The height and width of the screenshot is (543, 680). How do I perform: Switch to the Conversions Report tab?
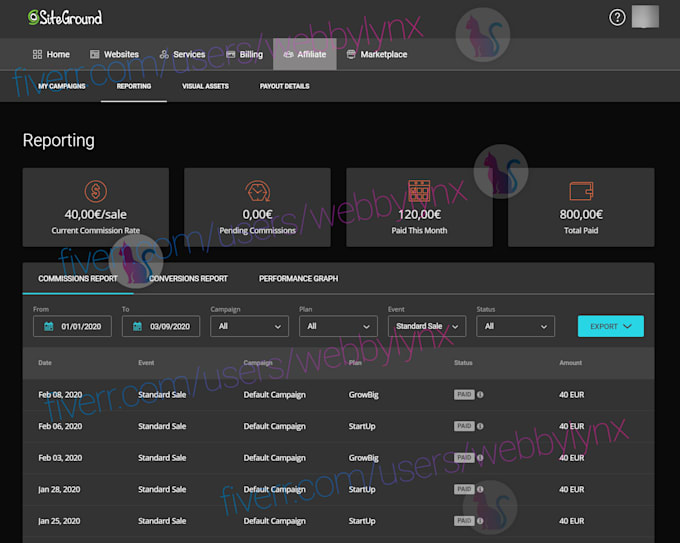[x=188, y=278]
